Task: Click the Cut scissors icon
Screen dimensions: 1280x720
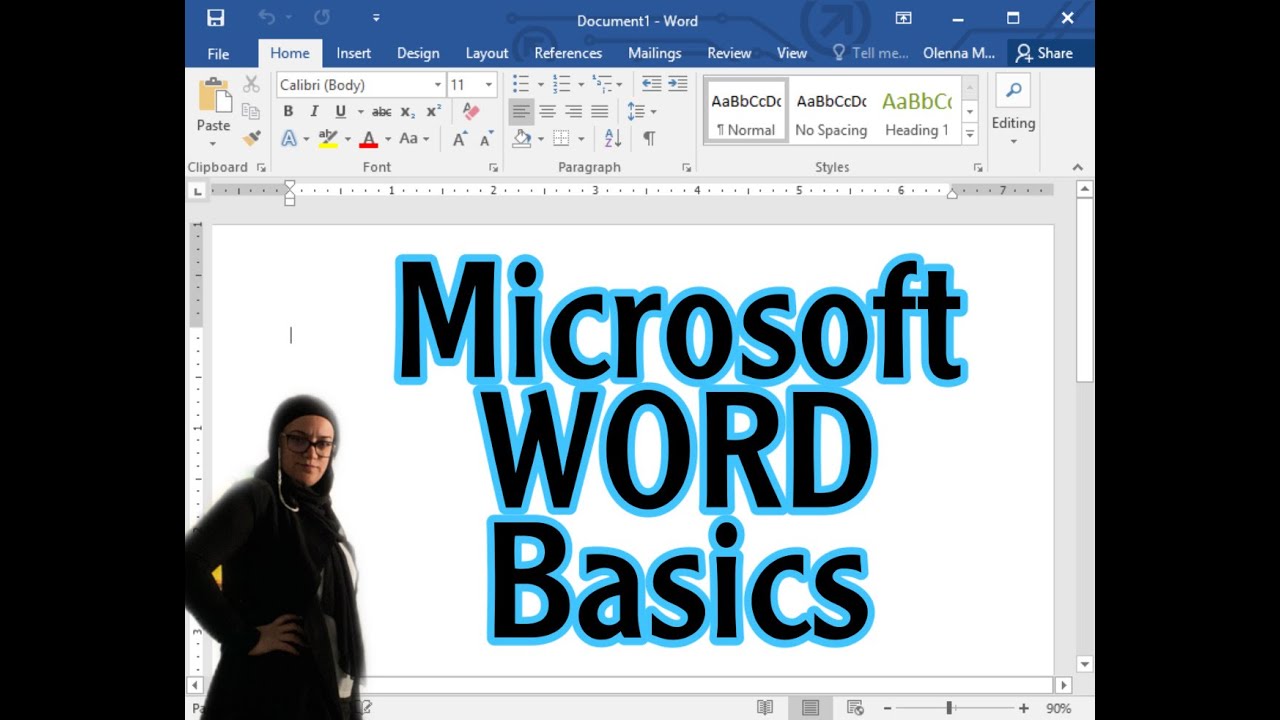Action: pyautogui.click(x=251, y=84)
